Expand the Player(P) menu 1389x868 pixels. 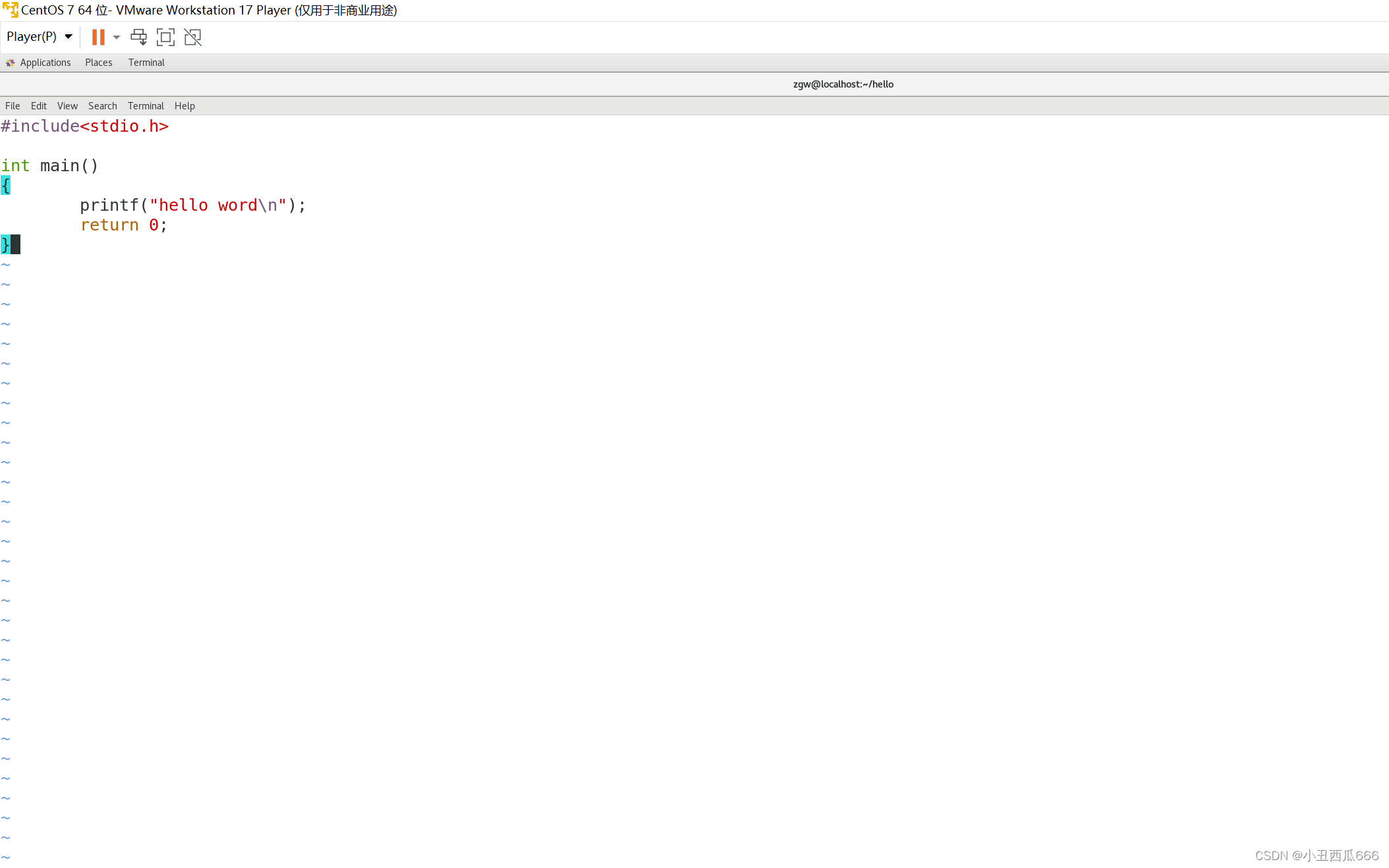[38, 36]
